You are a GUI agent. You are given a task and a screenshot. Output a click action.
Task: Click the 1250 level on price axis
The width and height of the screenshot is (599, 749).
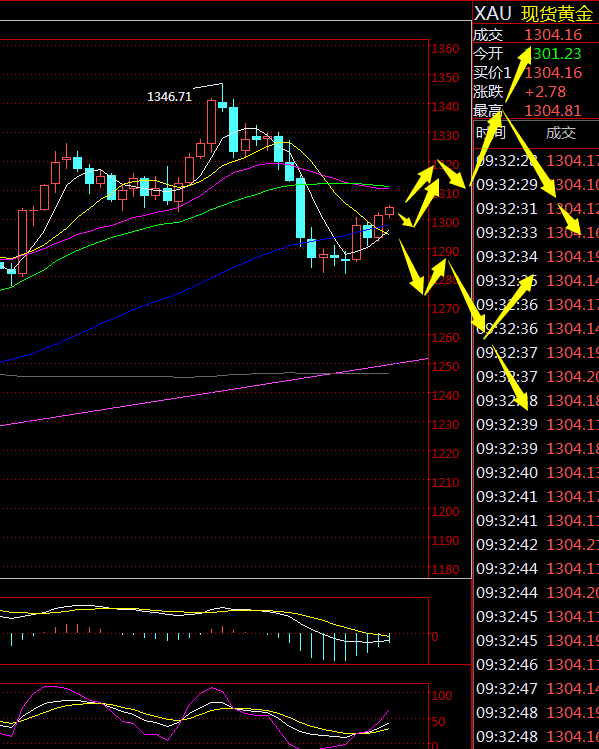point(446,367)
